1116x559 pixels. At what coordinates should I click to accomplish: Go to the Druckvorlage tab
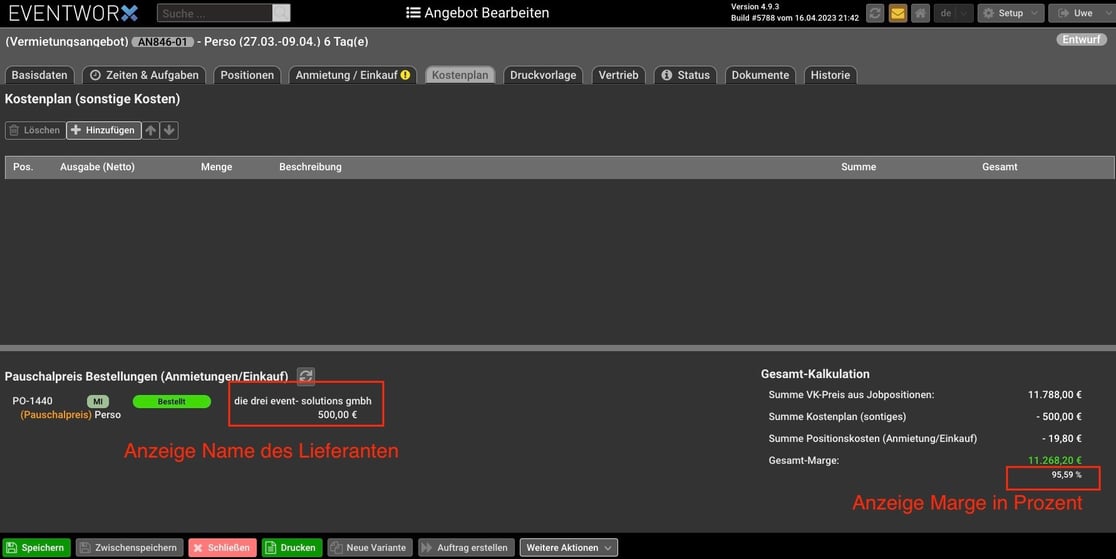click(x=543, y=75)
